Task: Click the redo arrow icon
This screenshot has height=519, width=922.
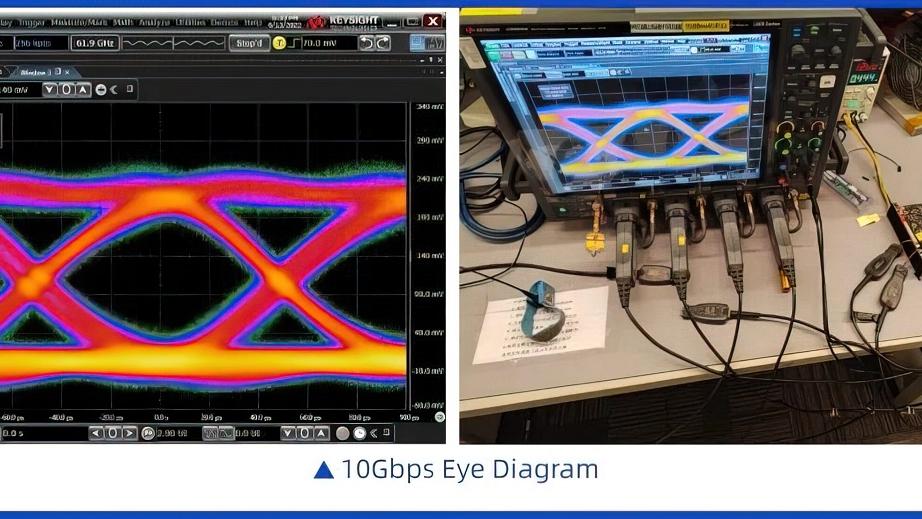Action: (x=383, y=43)
